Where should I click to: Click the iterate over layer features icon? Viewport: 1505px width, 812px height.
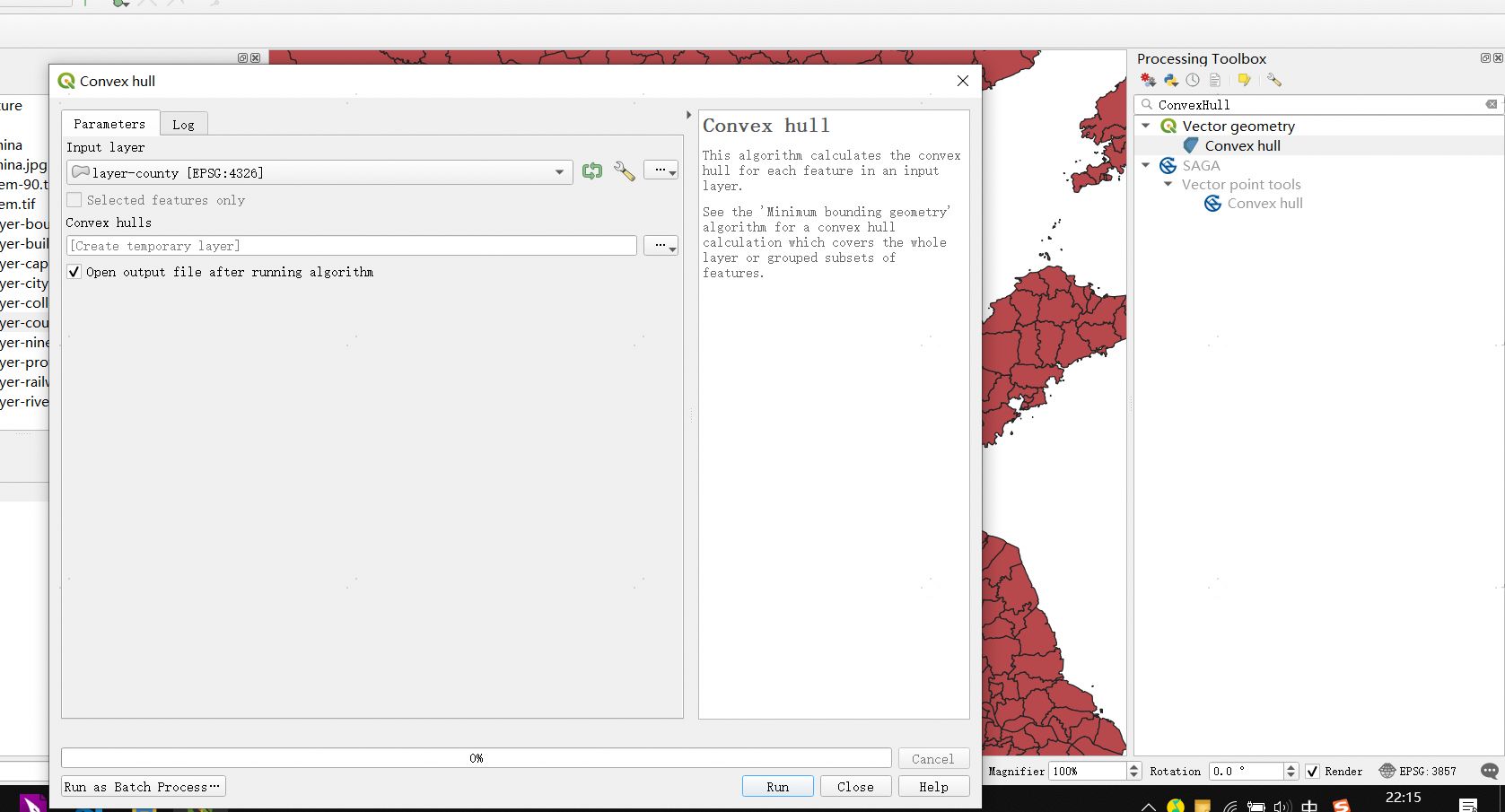591,171
